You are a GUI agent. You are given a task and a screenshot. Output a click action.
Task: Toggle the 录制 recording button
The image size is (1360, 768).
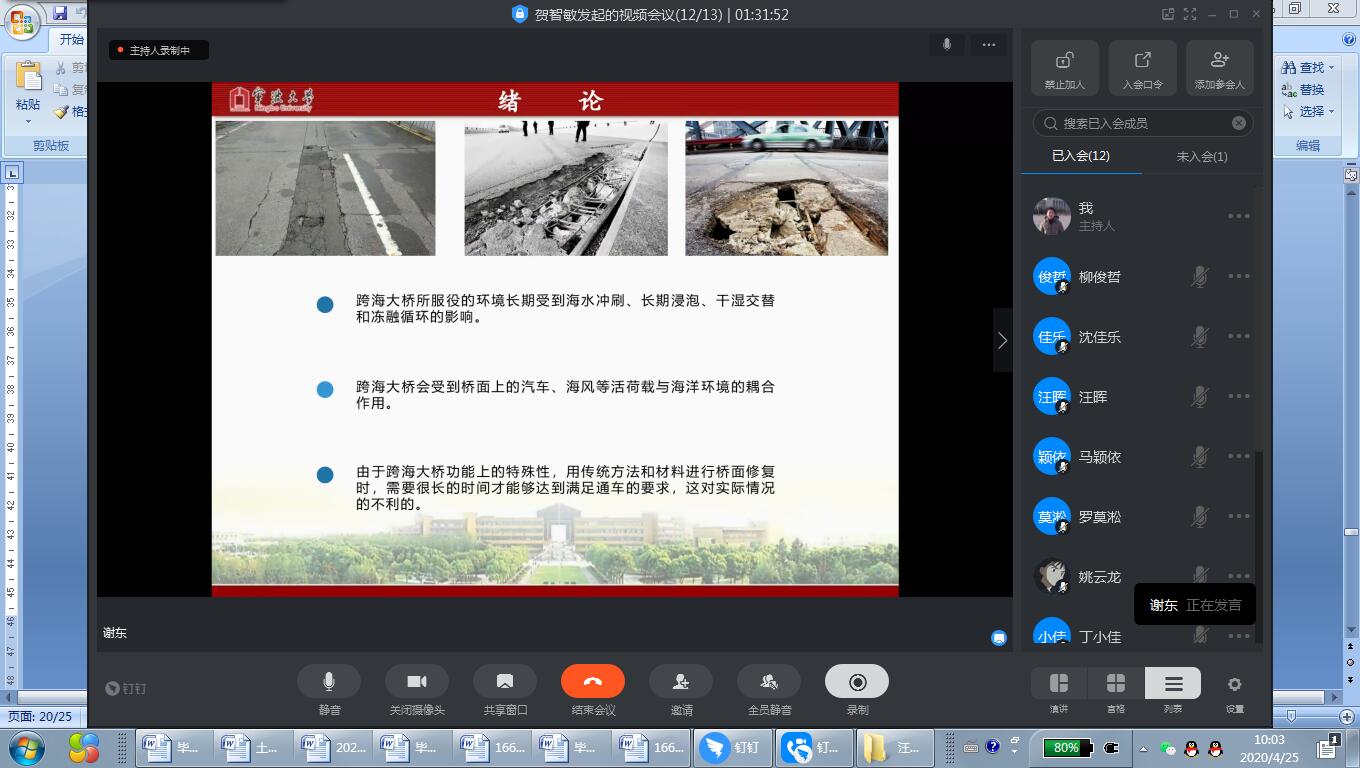click(x=857, y=682)
